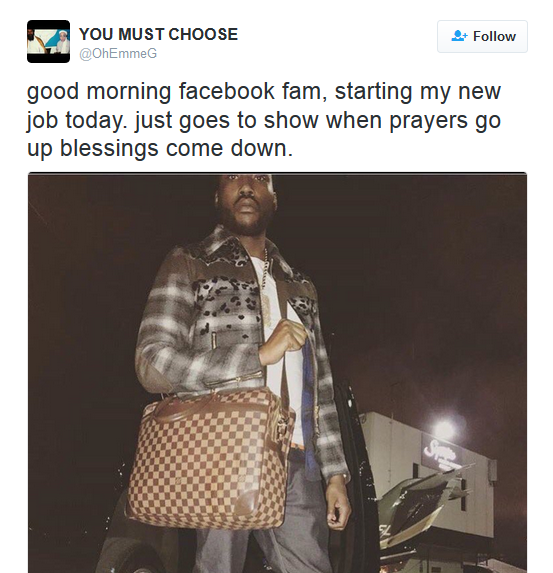Click the Follow button

pyautogui.click(x=482, y=36)
